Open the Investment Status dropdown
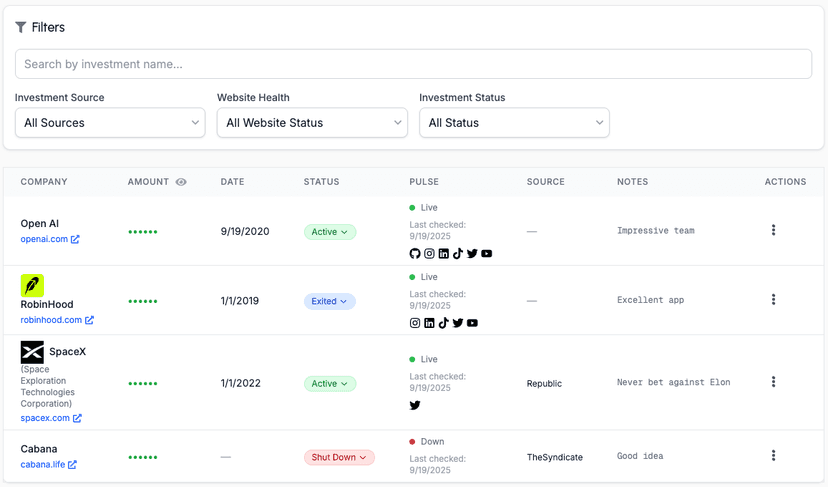The width and height of the screenshot is (828, 487). point(514,123)
